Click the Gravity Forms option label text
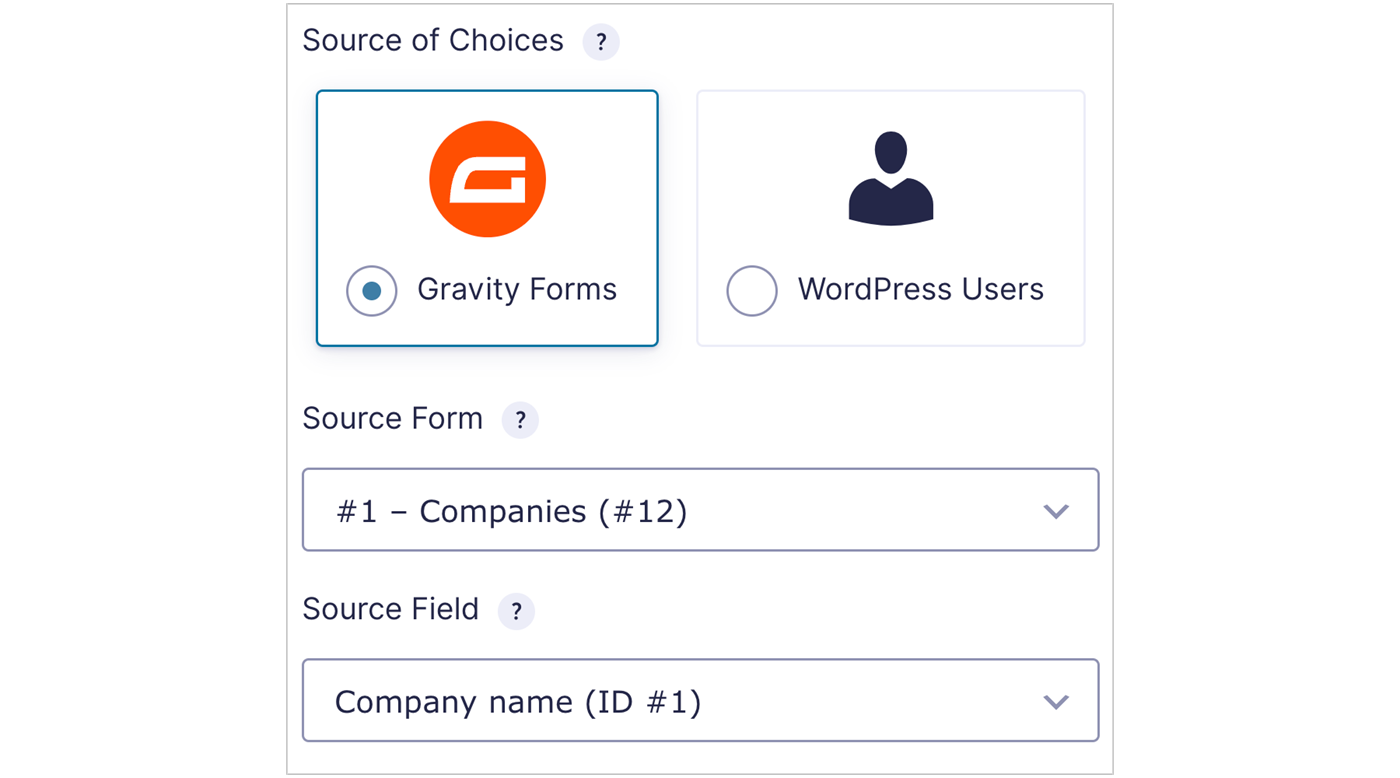This screenshot has height=778, width=1400. [517, 289]
